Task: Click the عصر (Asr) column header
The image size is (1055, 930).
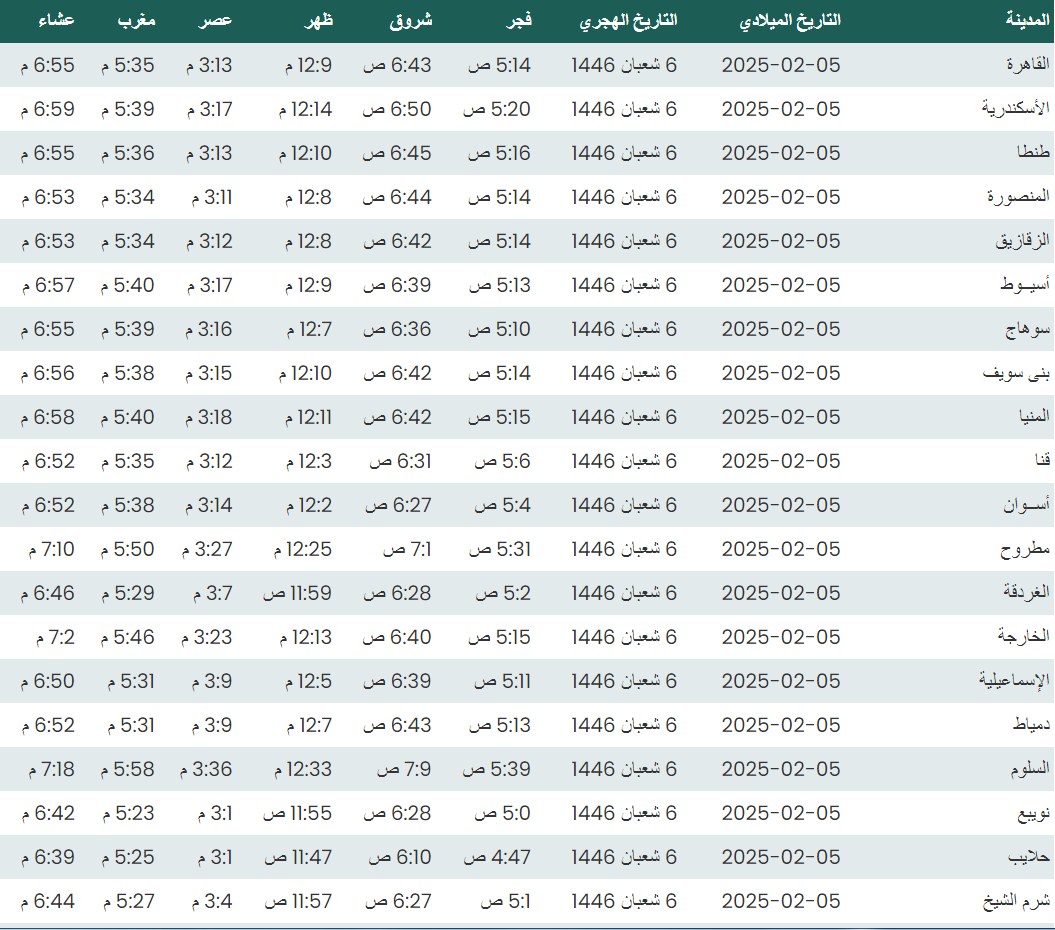Action: tap(214, 21)
